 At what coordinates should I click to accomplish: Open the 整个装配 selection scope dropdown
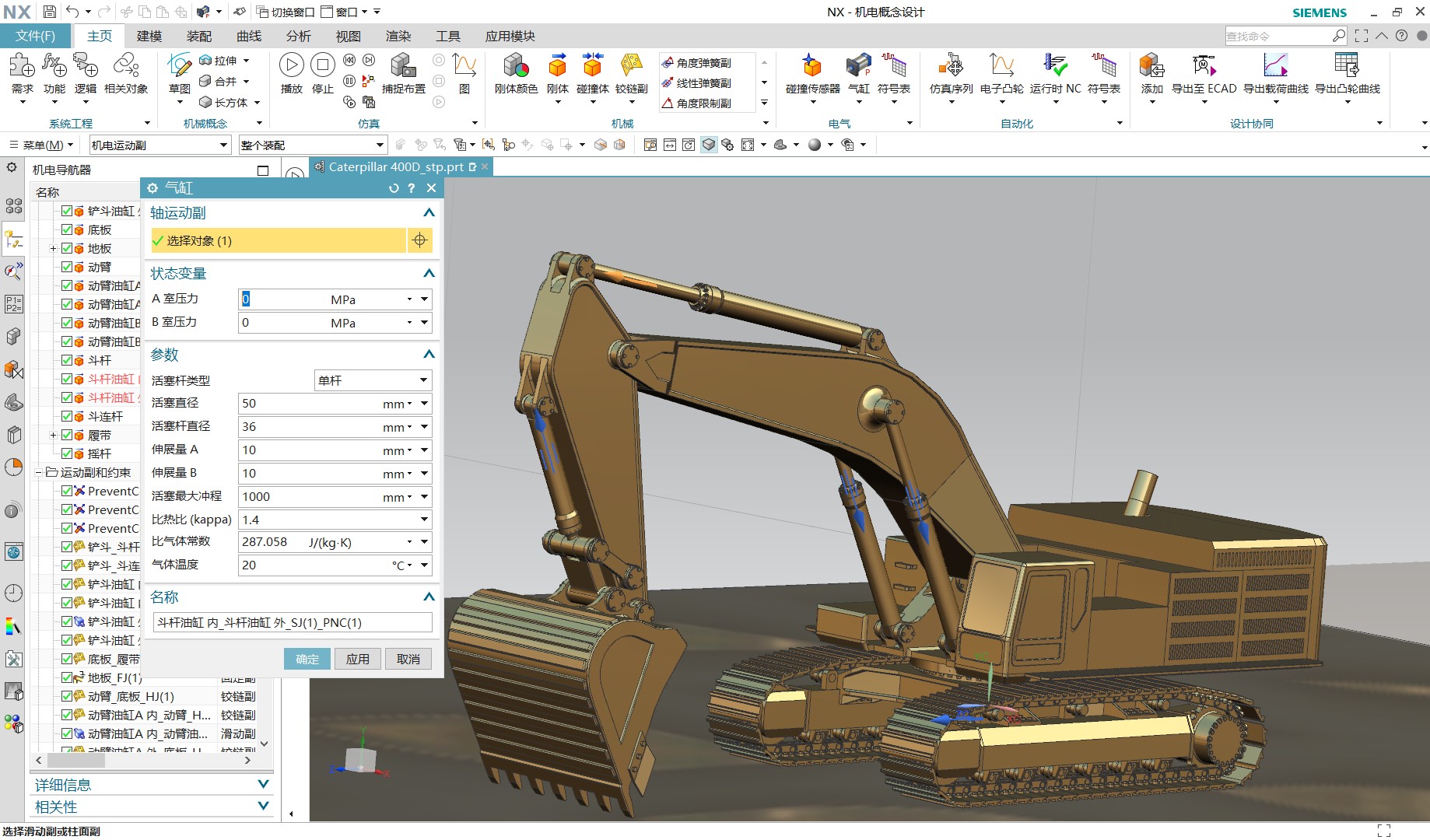coord(313,145)
